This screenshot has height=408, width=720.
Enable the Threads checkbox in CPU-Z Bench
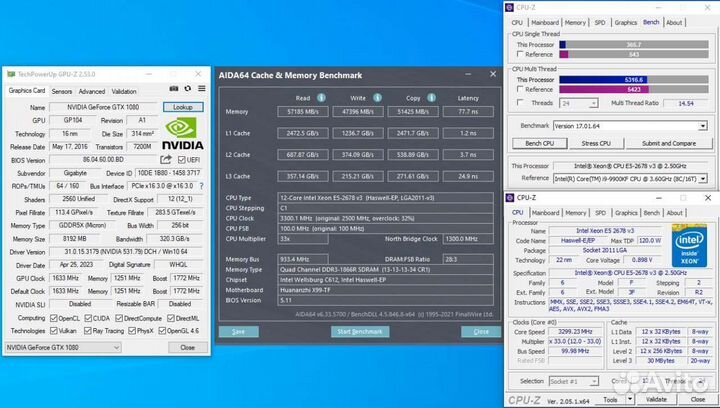520,103
